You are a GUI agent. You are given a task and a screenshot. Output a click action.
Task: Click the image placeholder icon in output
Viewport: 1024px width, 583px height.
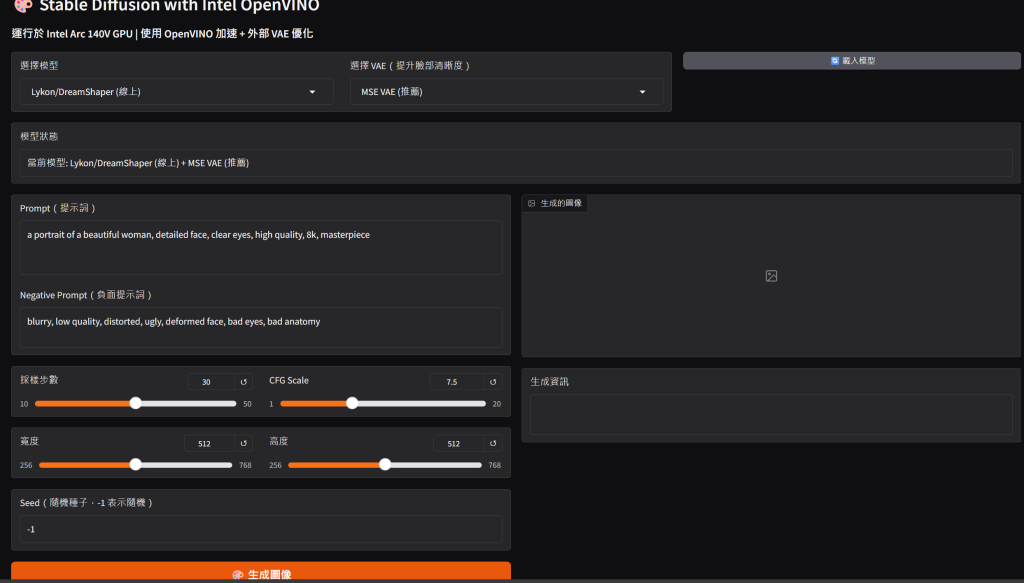coord(771,276)
